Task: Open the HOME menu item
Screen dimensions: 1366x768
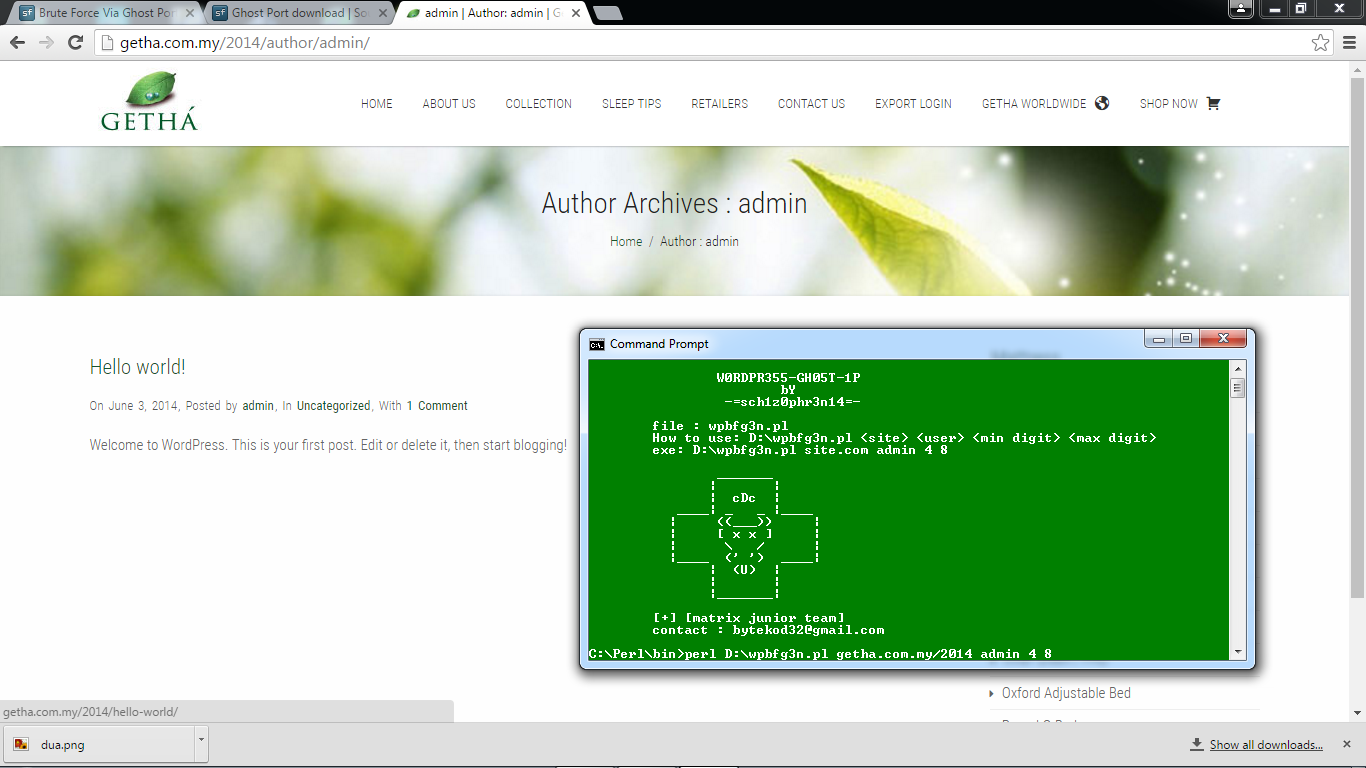Action: point(377,103)
